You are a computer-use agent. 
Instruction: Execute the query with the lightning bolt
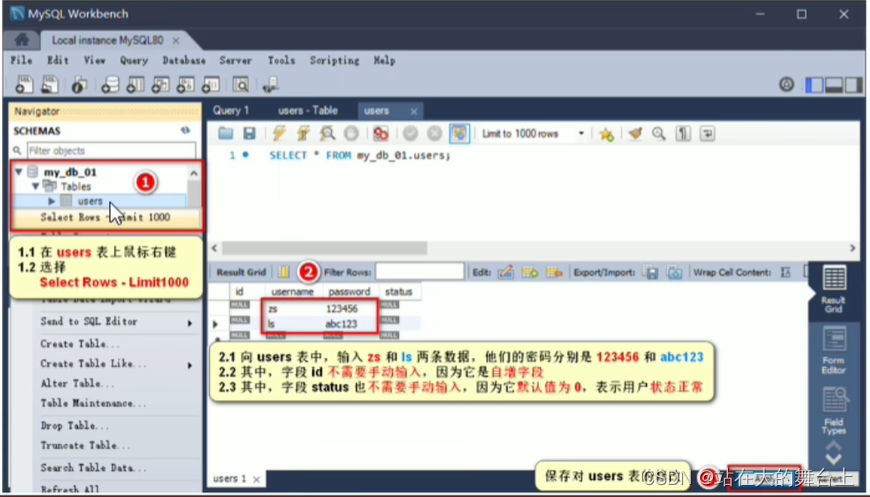[279, 133]
